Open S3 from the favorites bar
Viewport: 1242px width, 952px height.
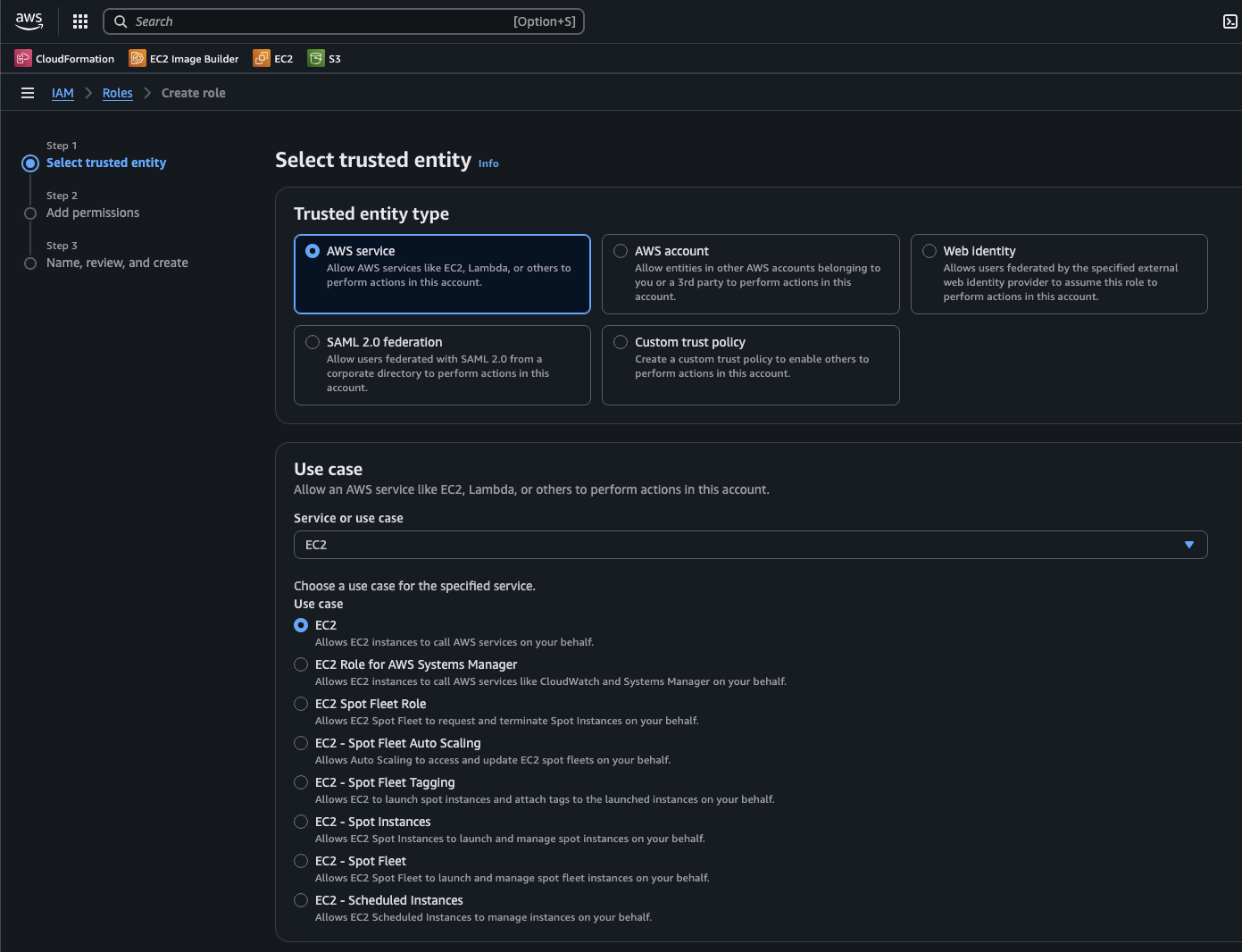[323, 58]
